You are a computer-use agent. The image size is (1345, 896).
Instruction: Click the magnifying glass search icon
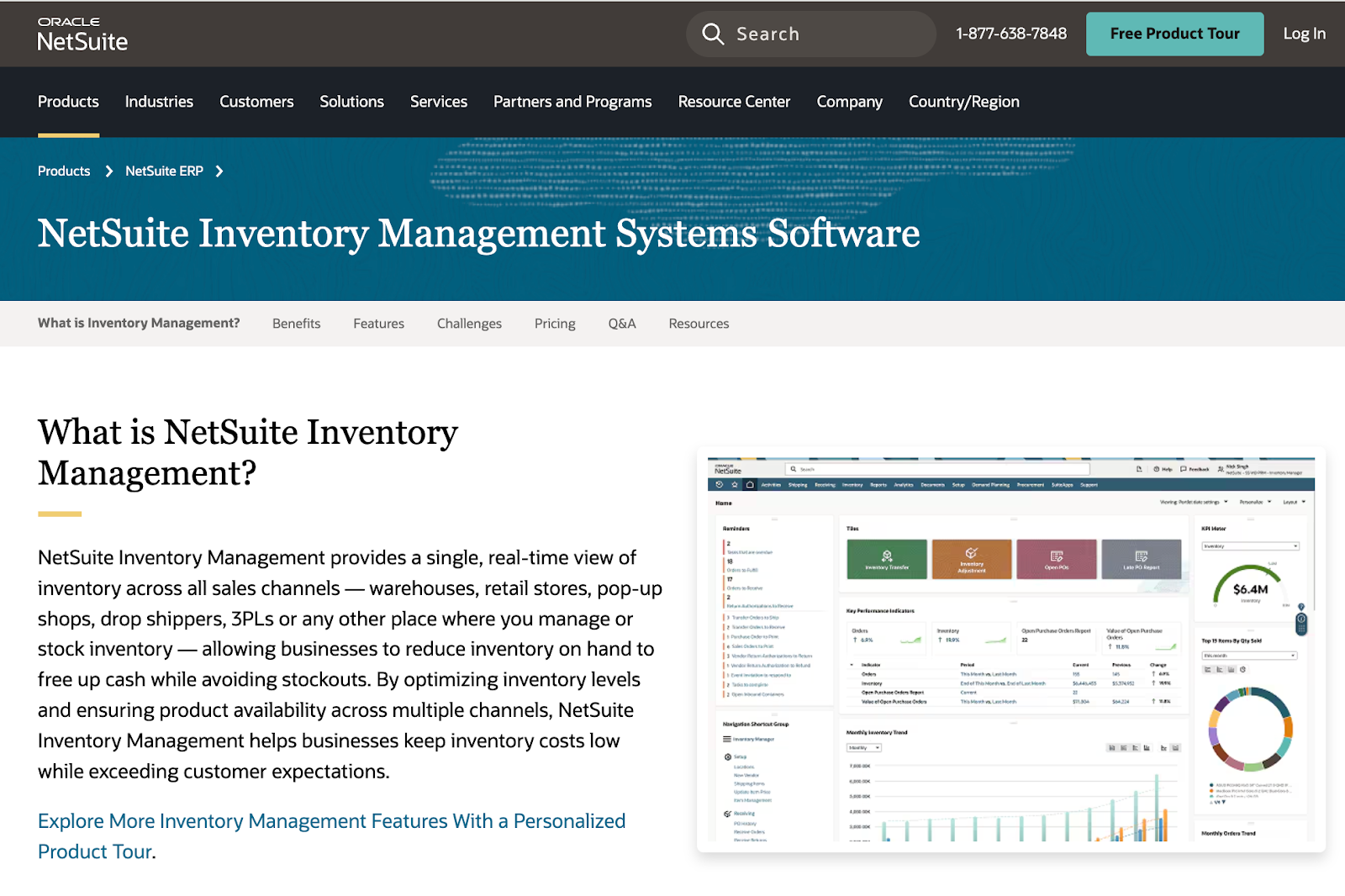[713, 34]
